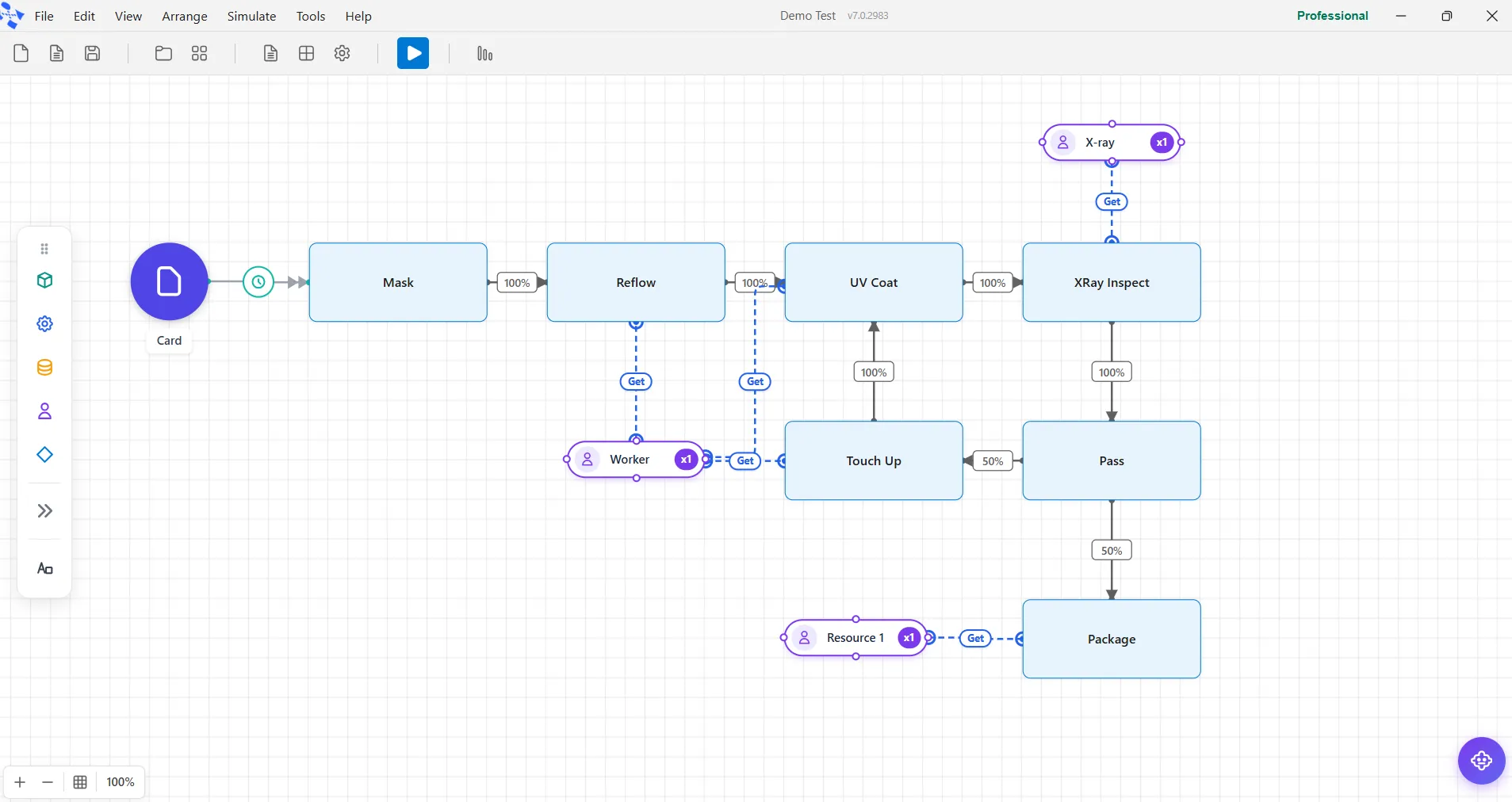This screenshot has width=1512, height=802.
Task: Click the zoom out minus button
Action: click(48, 782)
